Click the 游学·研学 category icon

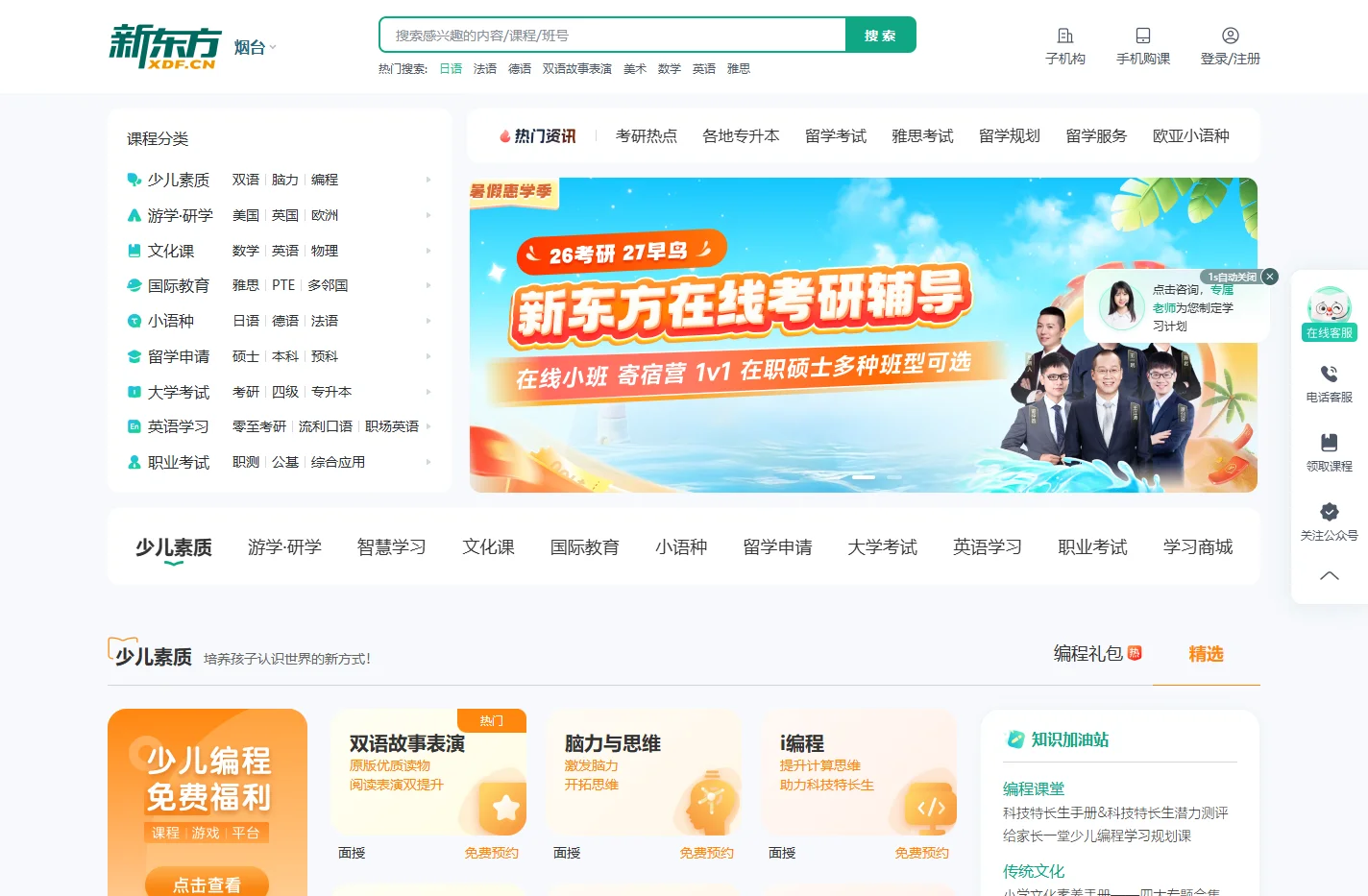(x=134, y=215)
